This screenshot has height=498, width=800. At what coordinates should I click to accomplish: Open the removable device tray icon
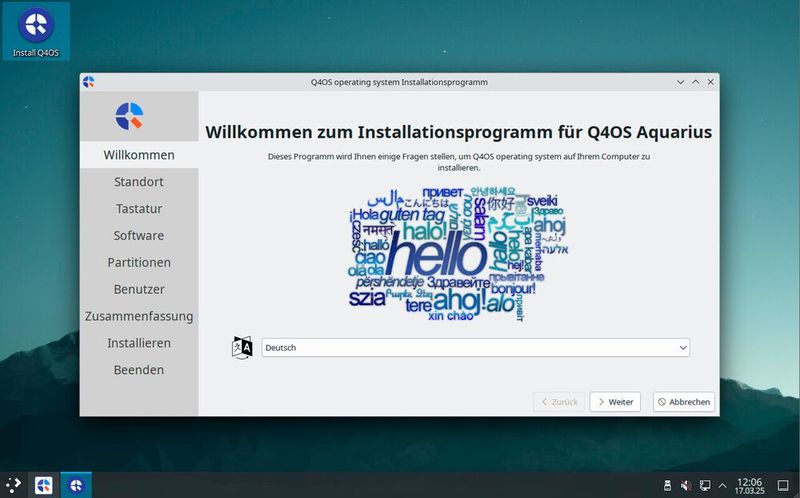tap(667, 485)
